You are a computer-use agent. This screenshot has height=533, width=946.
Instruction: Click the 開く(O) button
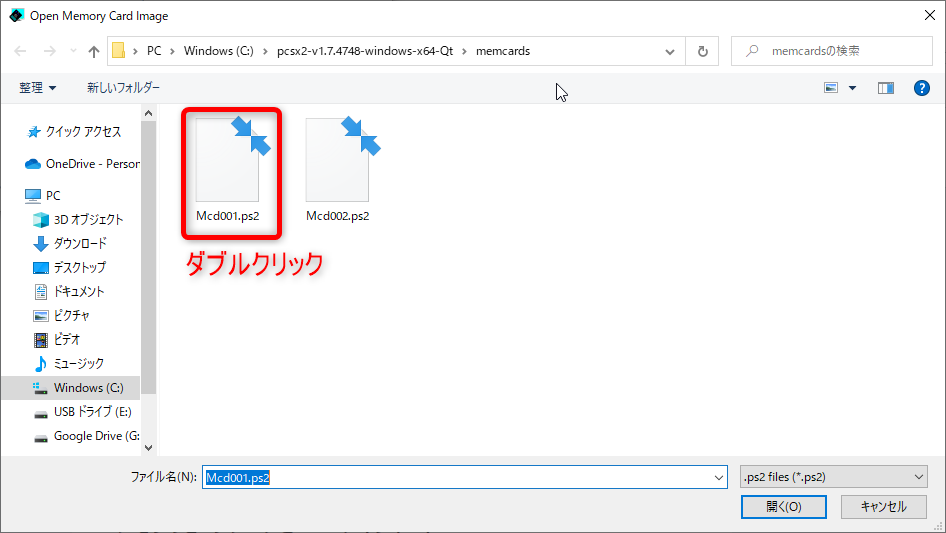784,507
